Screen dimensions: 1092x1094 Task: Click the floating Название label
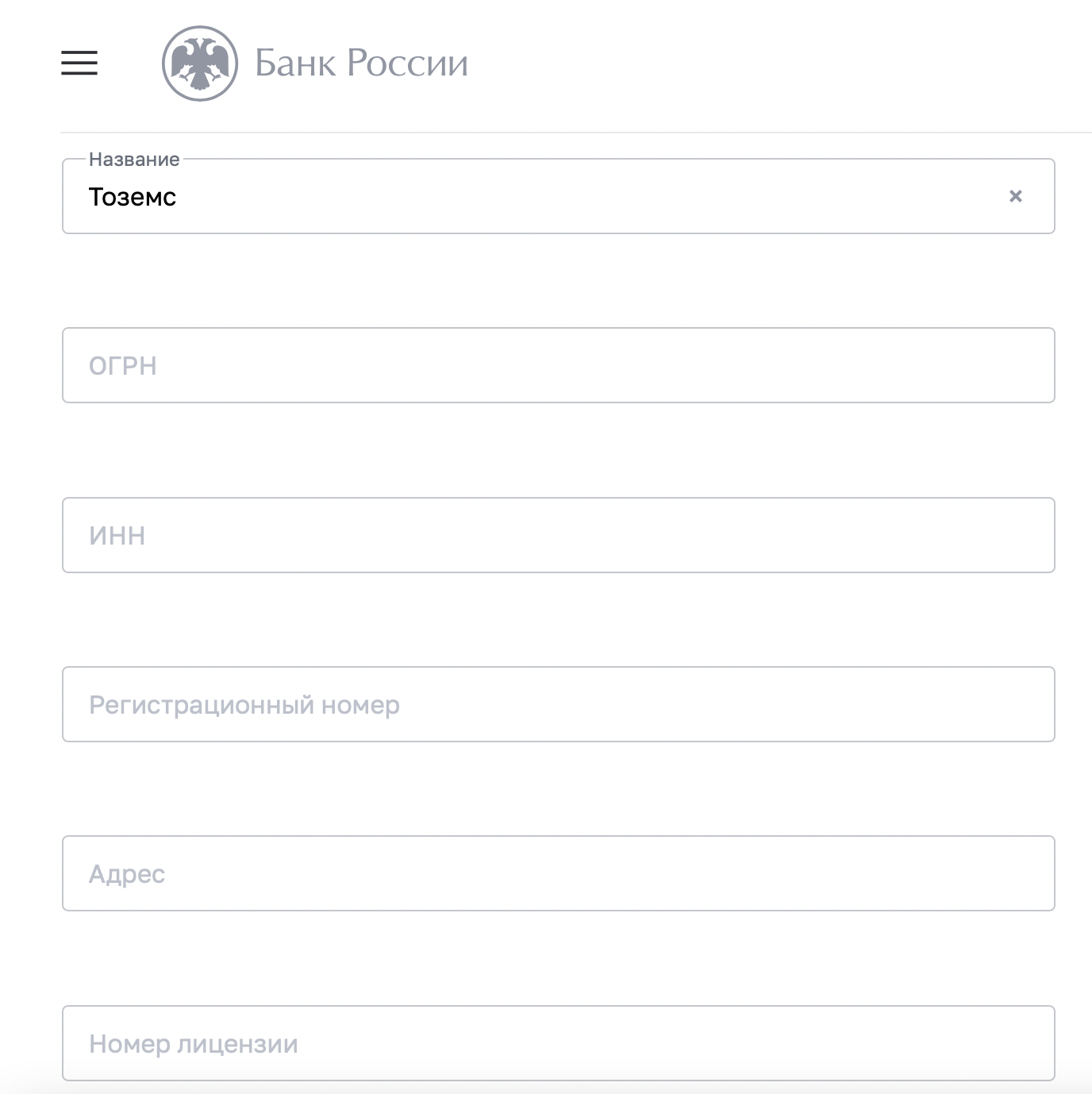pos(134,159)
